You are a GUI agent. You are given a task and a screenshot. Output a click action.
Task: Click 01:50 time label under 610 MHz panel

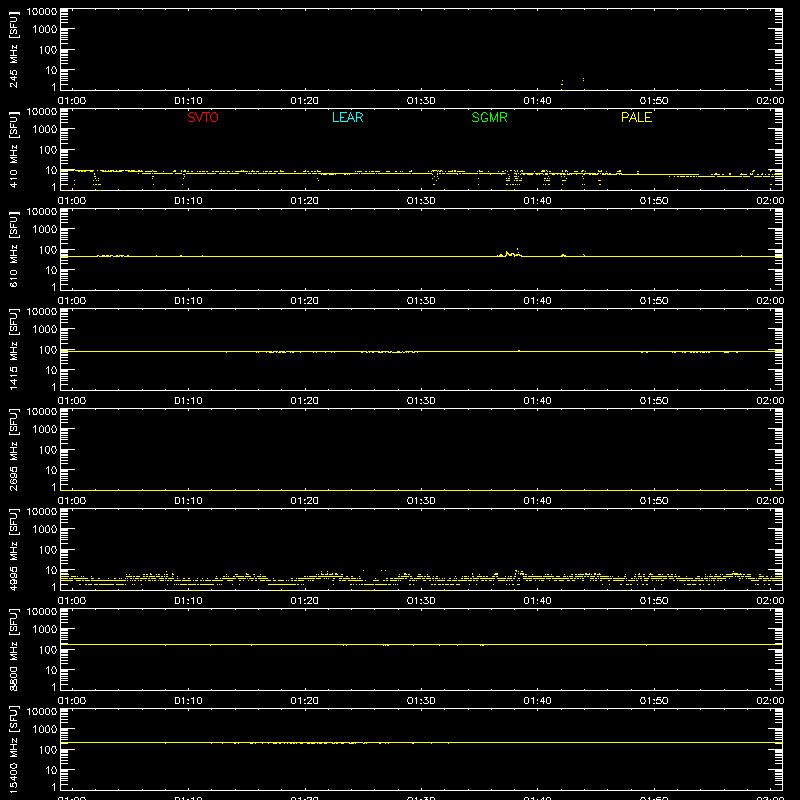tap(654, 301)
